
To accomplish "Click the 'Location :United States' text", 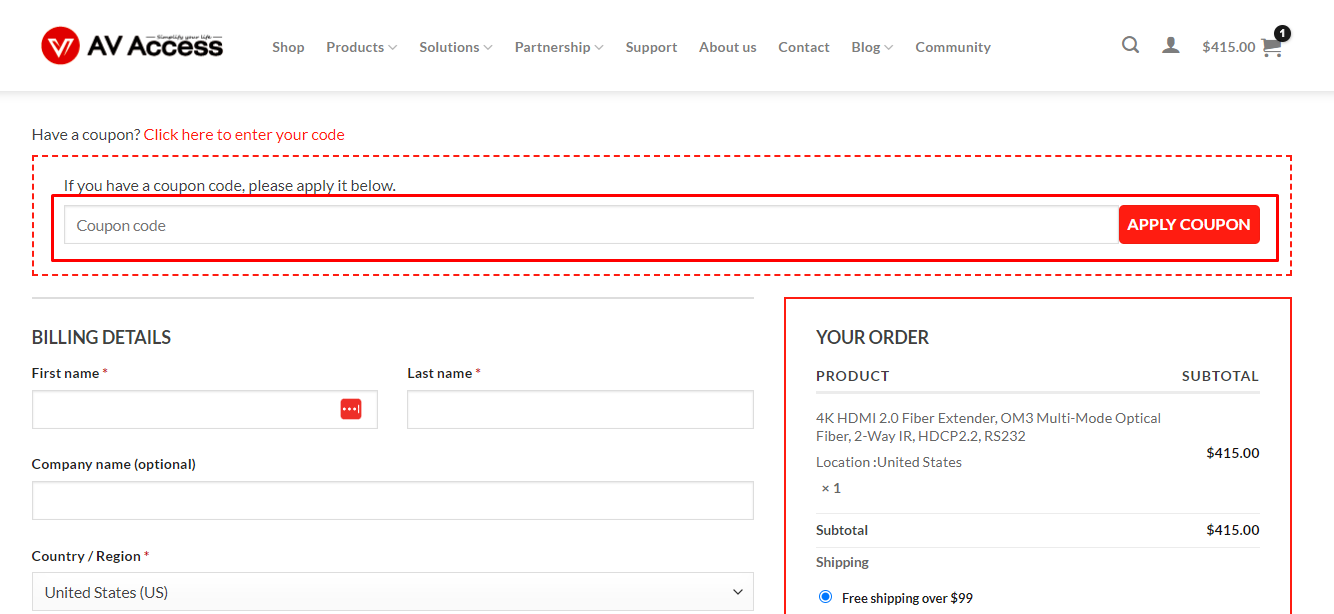I will coord(889,462).
